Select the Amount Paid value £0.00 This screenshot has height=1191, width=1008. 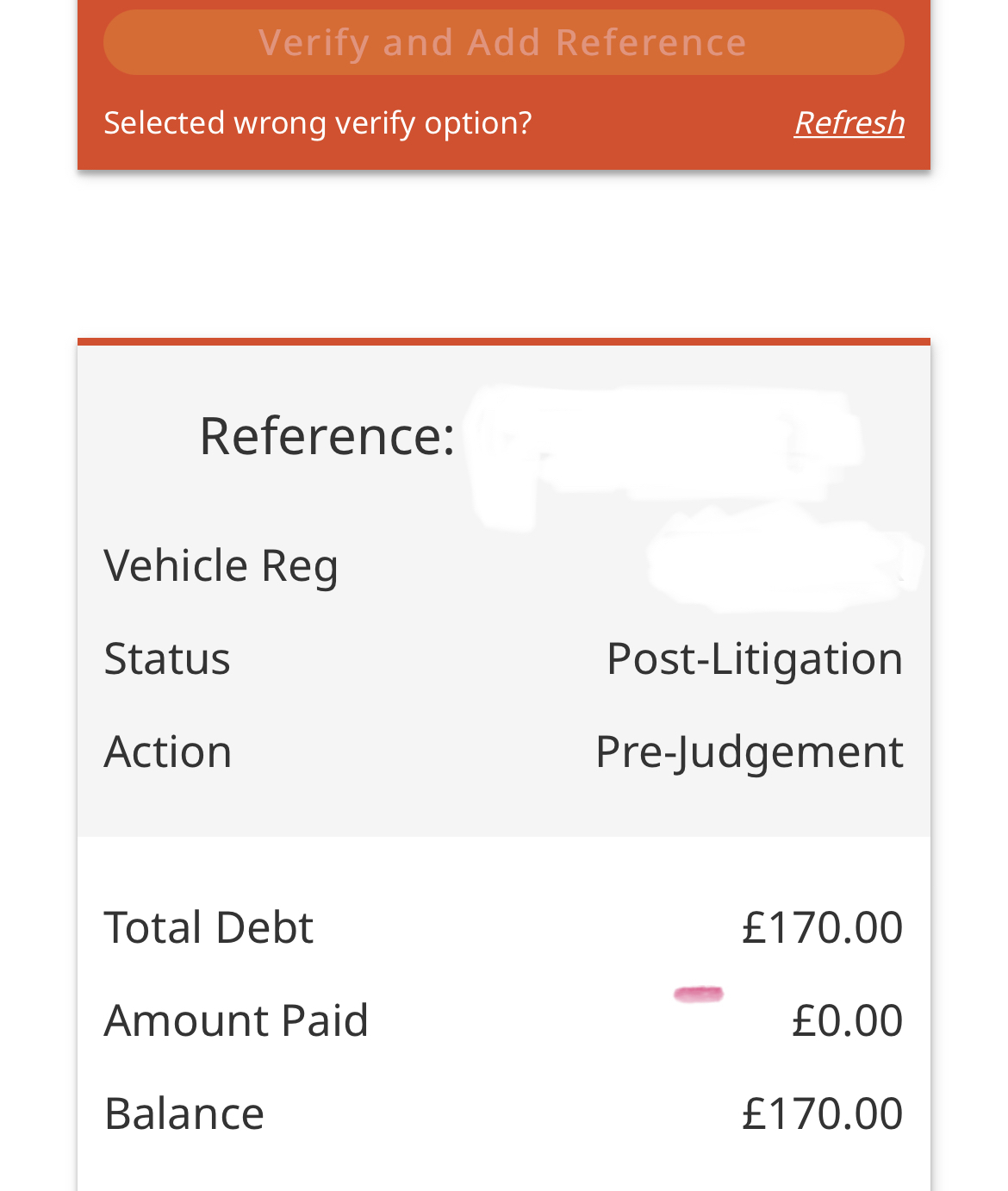847,1020
